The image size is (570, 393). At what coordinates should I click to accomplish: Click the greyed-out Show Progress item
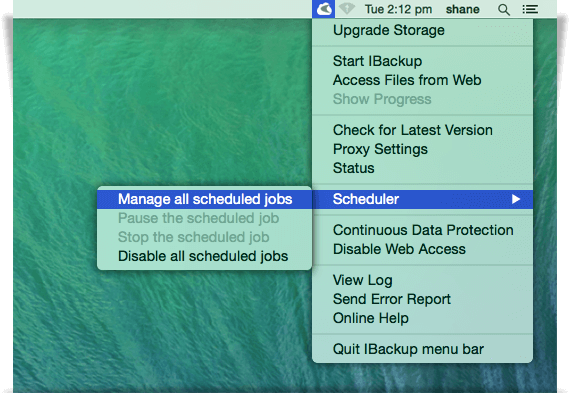click(x=422, y=99)
